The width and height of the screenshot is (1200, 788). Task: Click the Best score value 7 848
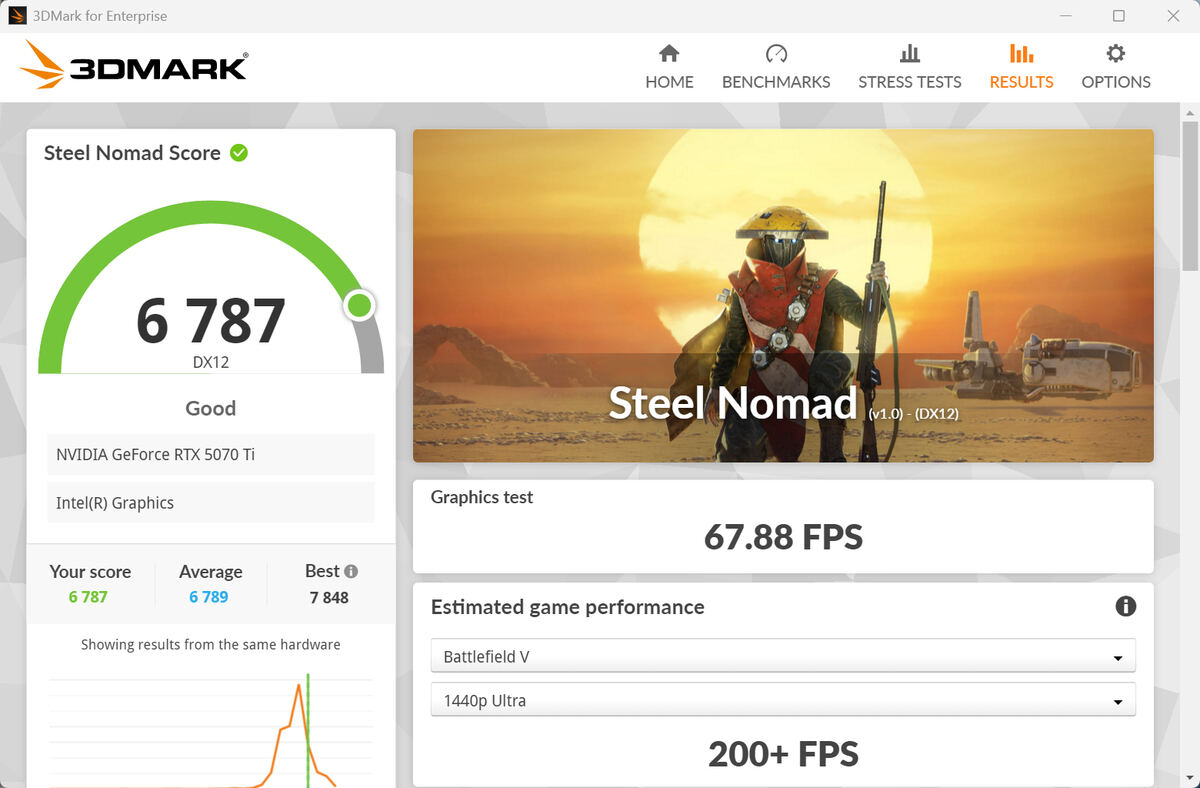coord(329,597)
